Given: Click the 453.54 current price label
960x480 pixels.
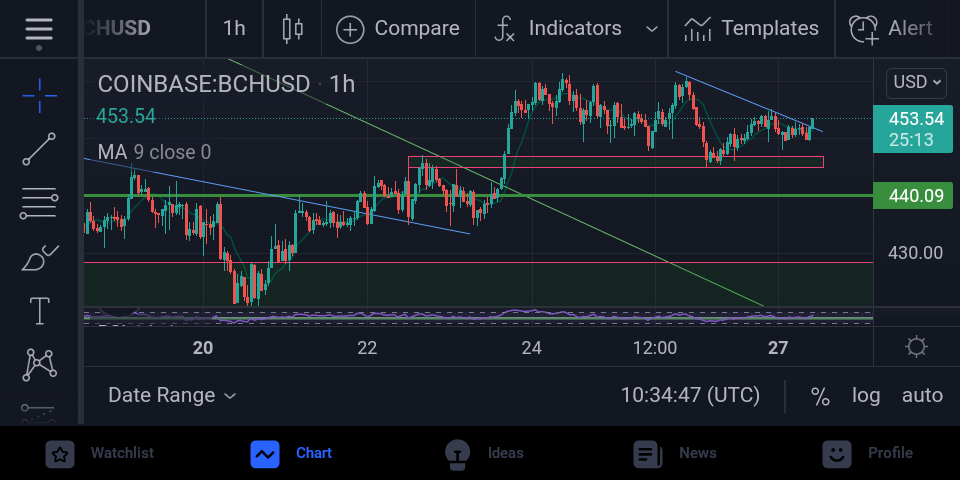Looking at the screenshot, I should coord(913,129).
